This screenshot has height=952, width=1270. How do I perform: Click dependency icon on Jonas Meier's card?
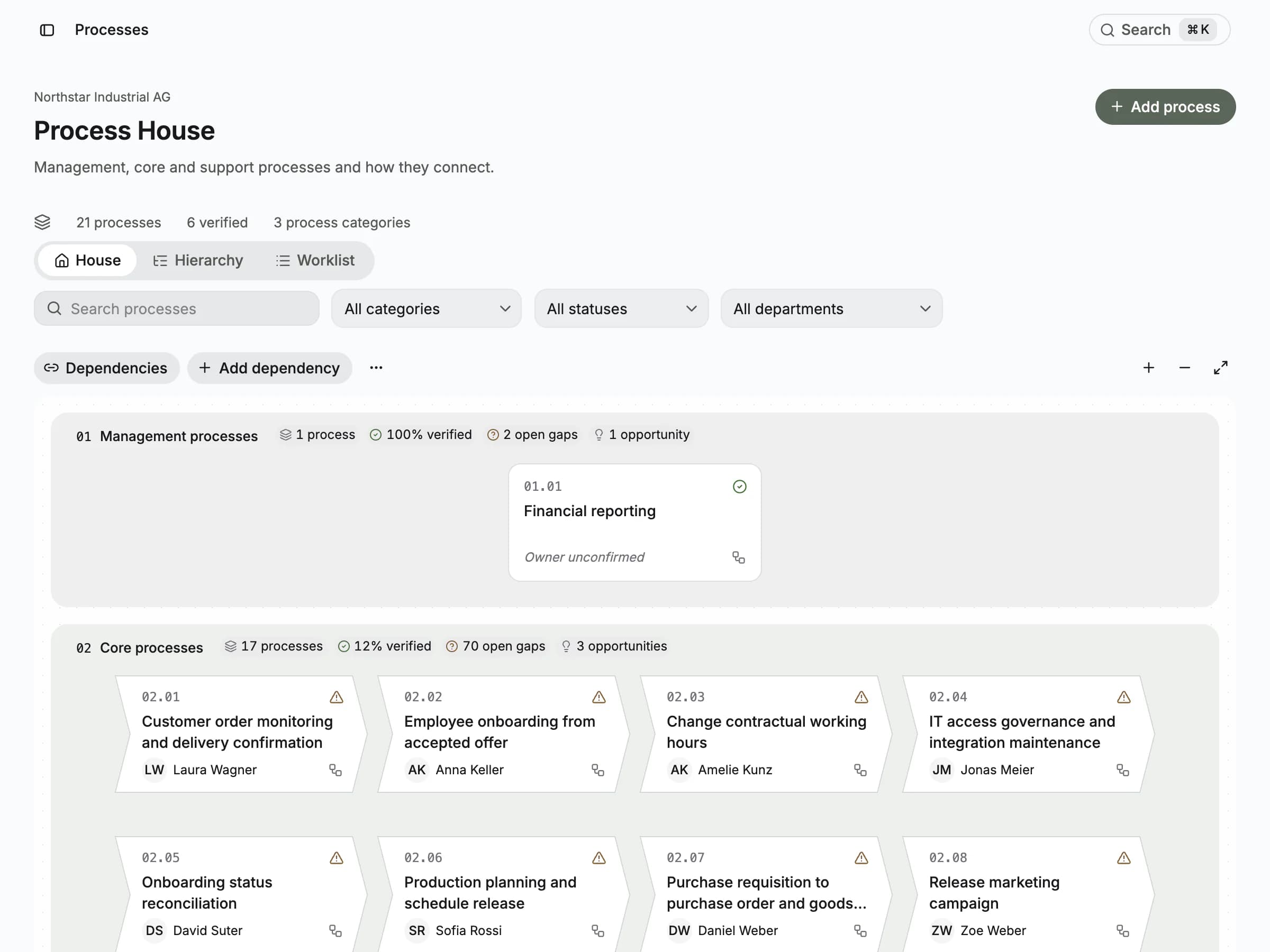[x=1122, y=770]
